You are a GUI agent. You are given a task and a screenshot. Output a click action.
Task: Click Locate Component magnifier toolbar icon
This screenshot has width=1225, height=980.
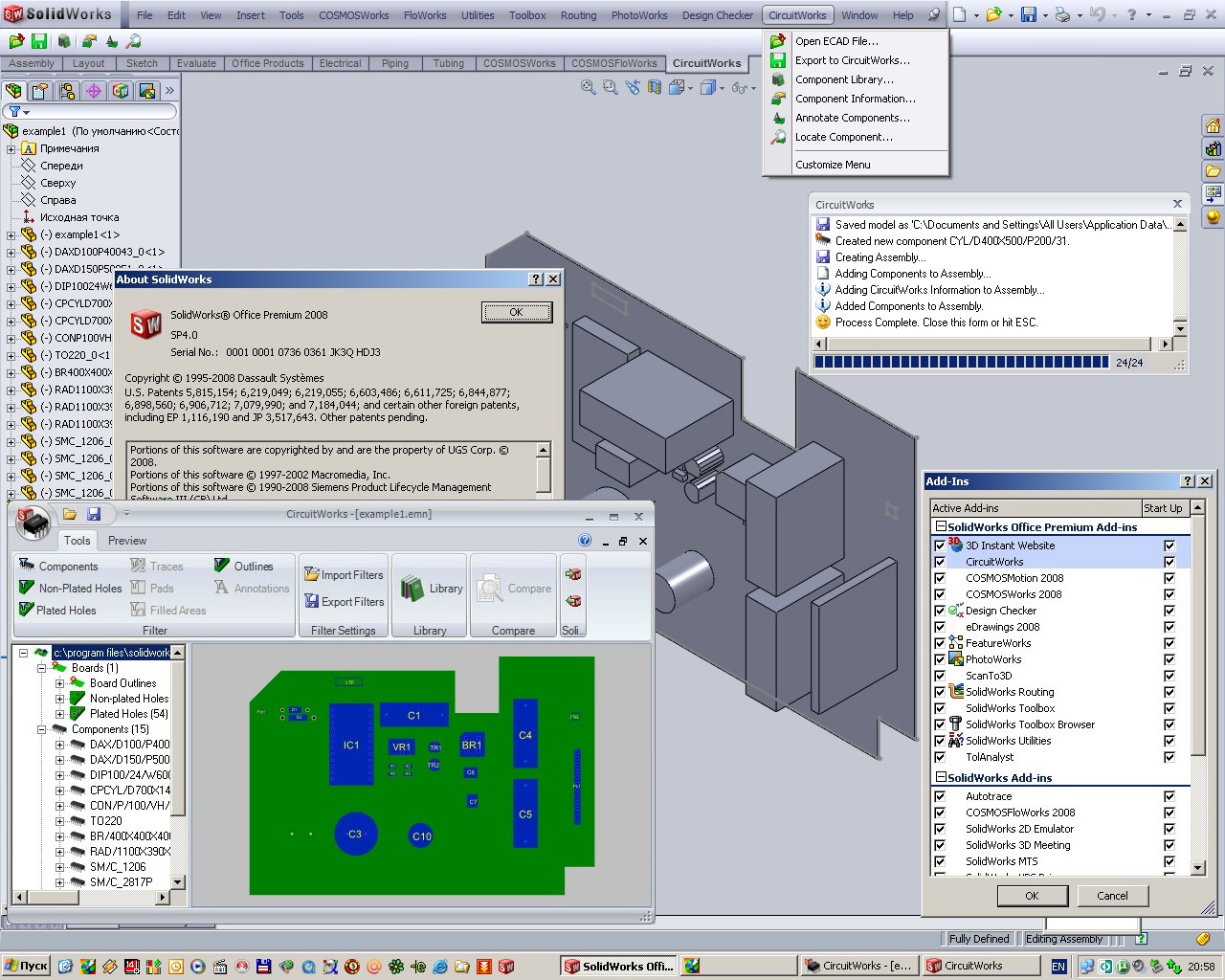134,41
